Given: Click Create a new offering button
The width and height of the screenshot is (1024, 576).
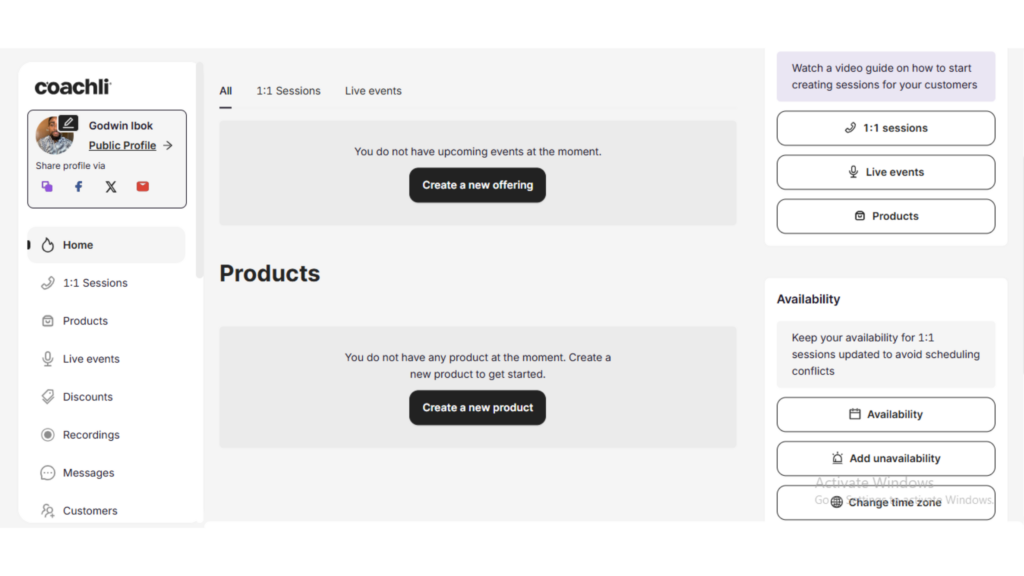Looking at the screenshot, I should click(x=477, y=185).
